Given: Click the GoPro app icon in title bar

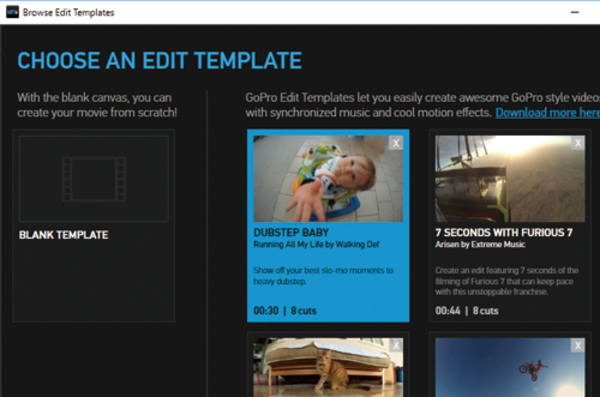Looking at the screenshot, I should 12,12.
